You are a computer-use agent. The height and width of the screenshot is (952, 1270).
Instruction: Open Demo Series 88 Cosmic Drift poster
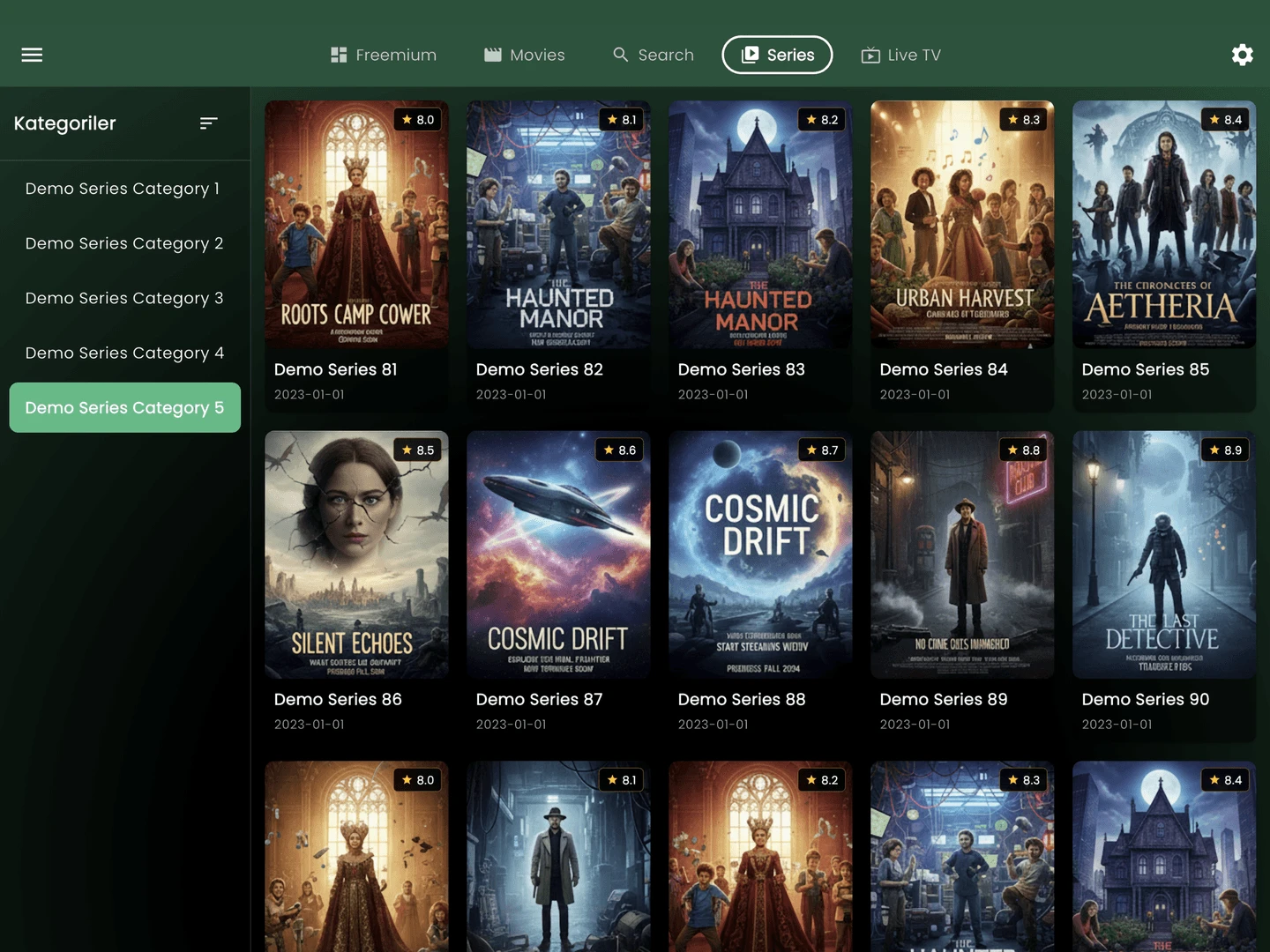pyautogui.click(x=760, y=554)
